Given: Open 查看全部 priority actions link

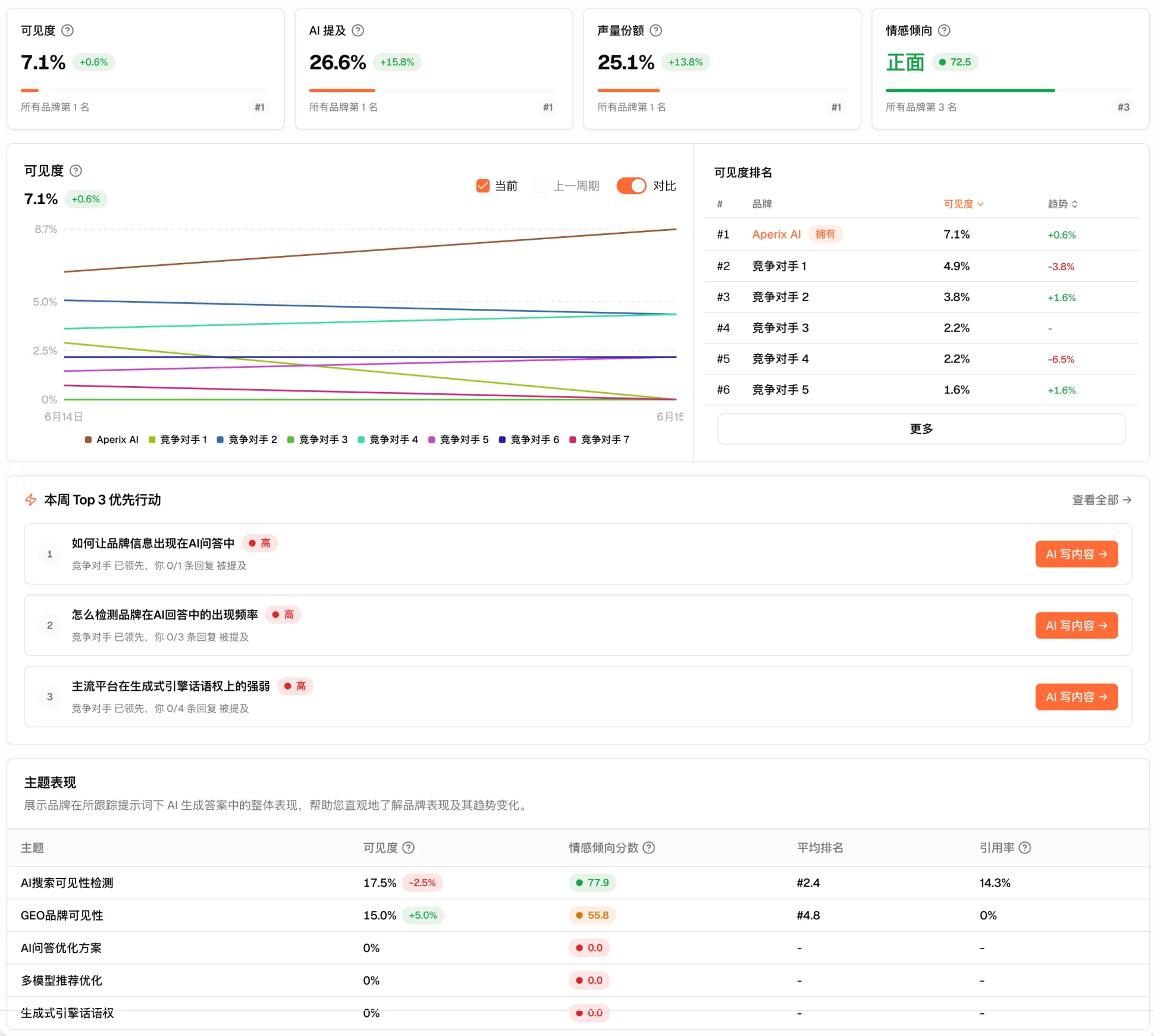Looking at the screenshot, I should pyautogui.click(x=1101, y=500).
